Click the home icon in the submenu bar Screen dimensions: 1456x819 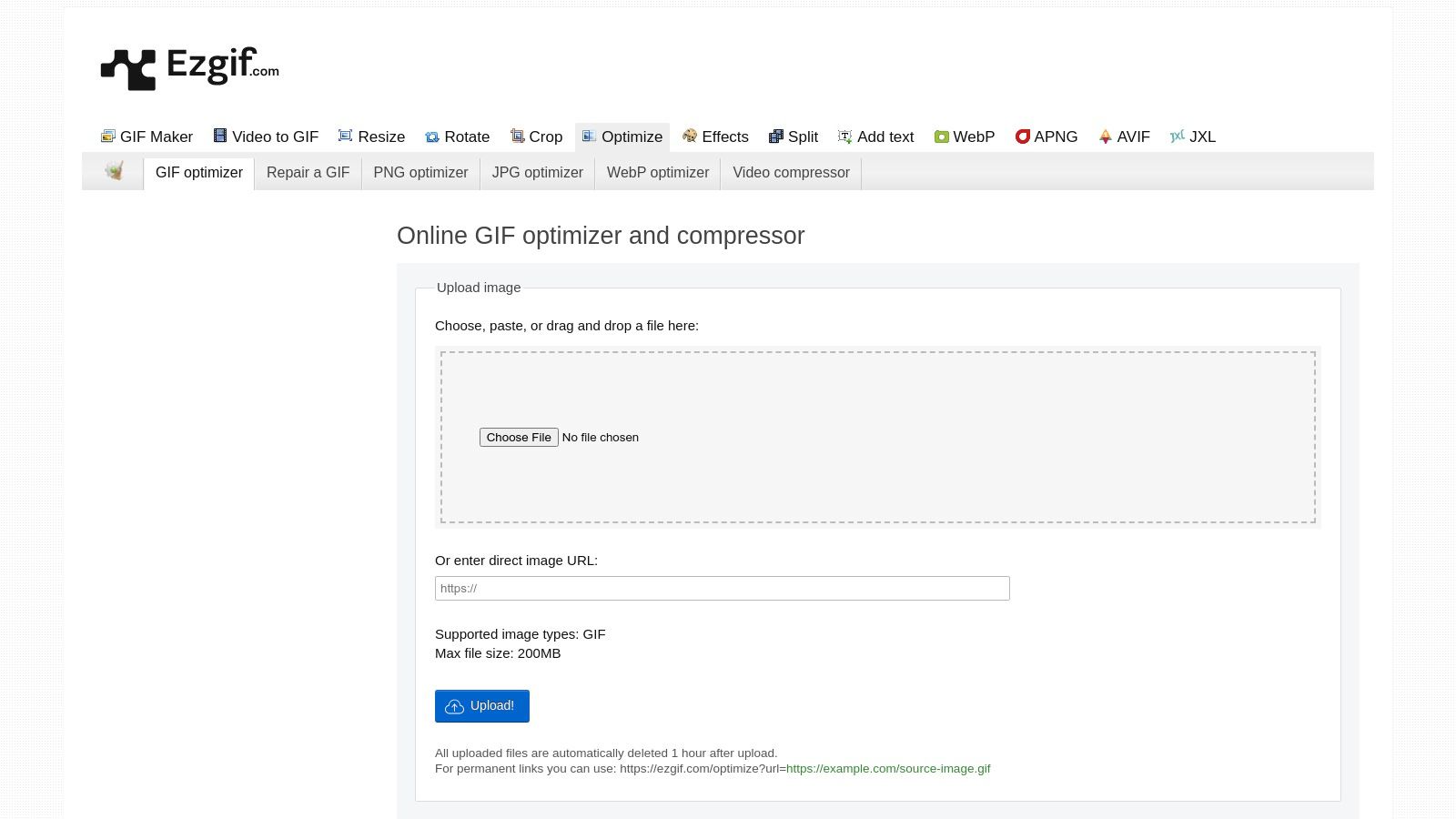click(114, 171)
